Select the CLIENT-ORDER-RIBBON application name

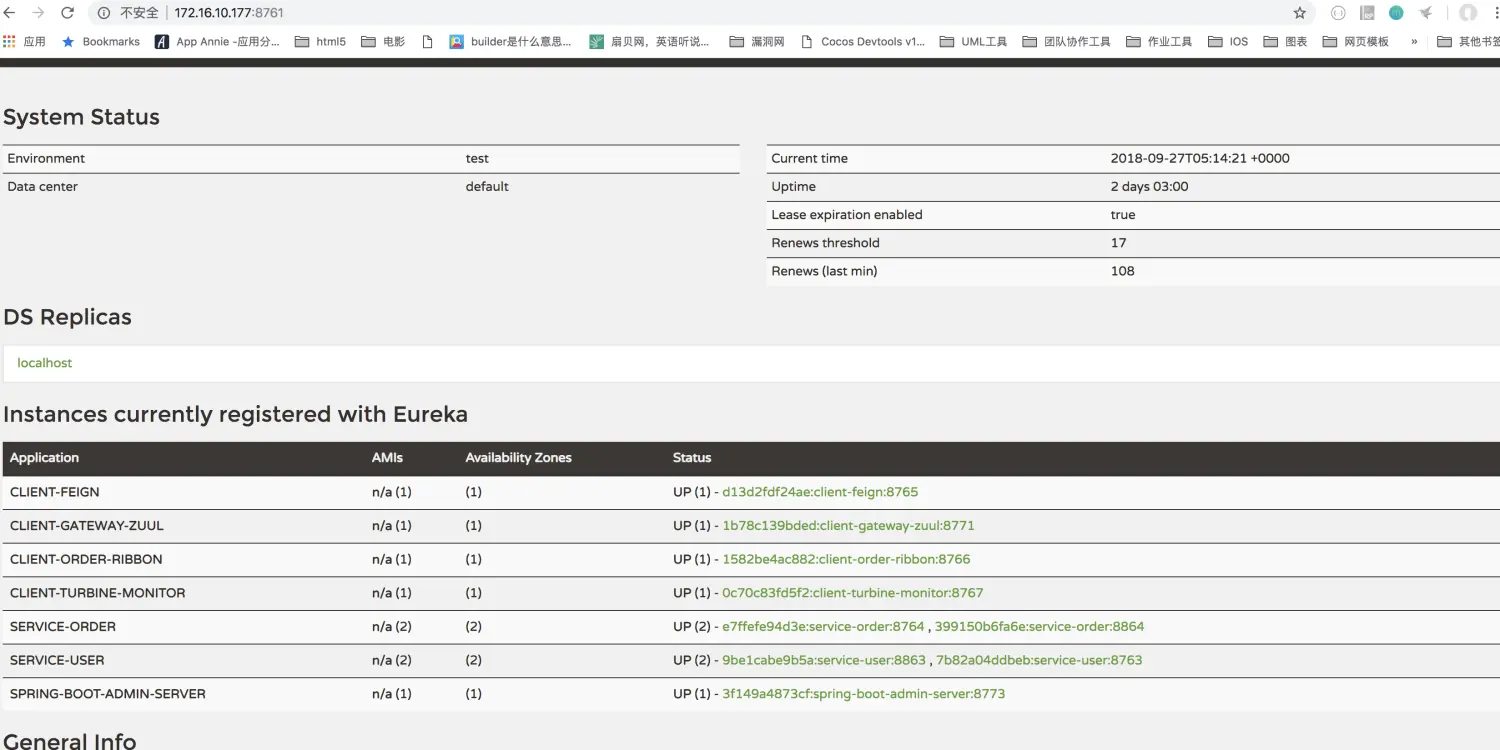[85, 559]
